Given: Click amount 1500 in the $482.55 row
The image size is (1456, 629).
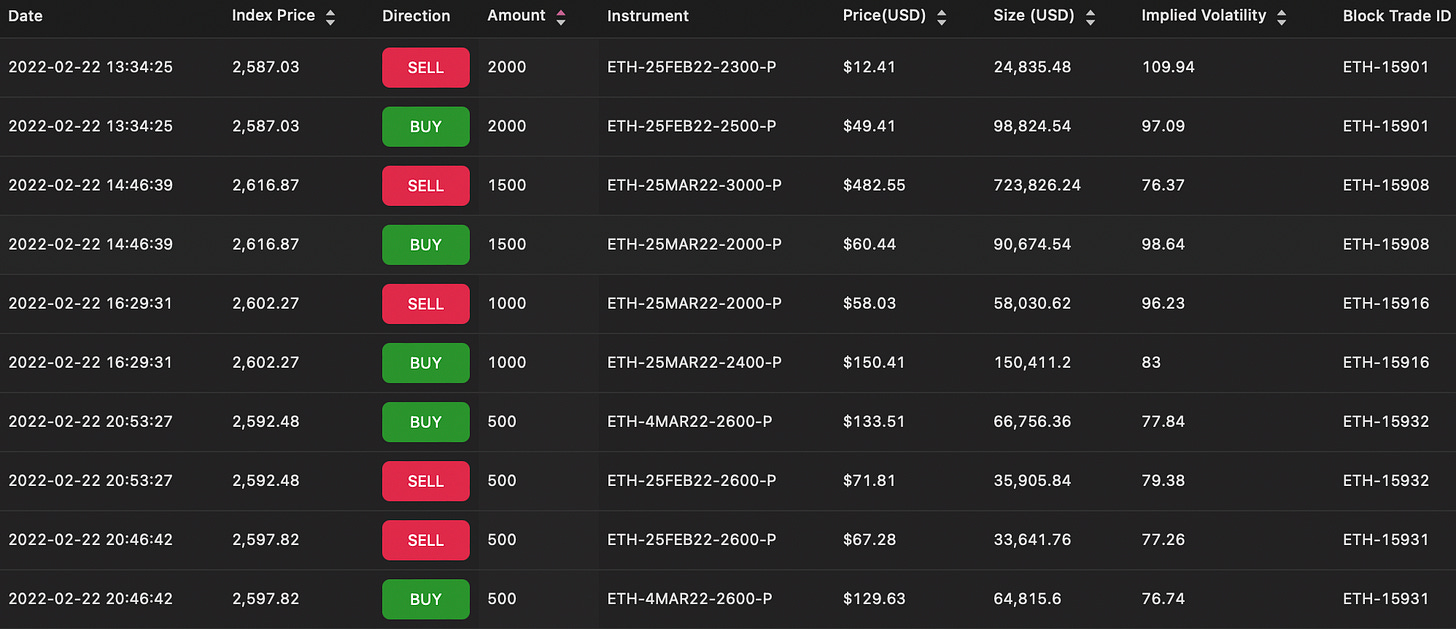Looking at the screenshot, I should coord(506,185).
